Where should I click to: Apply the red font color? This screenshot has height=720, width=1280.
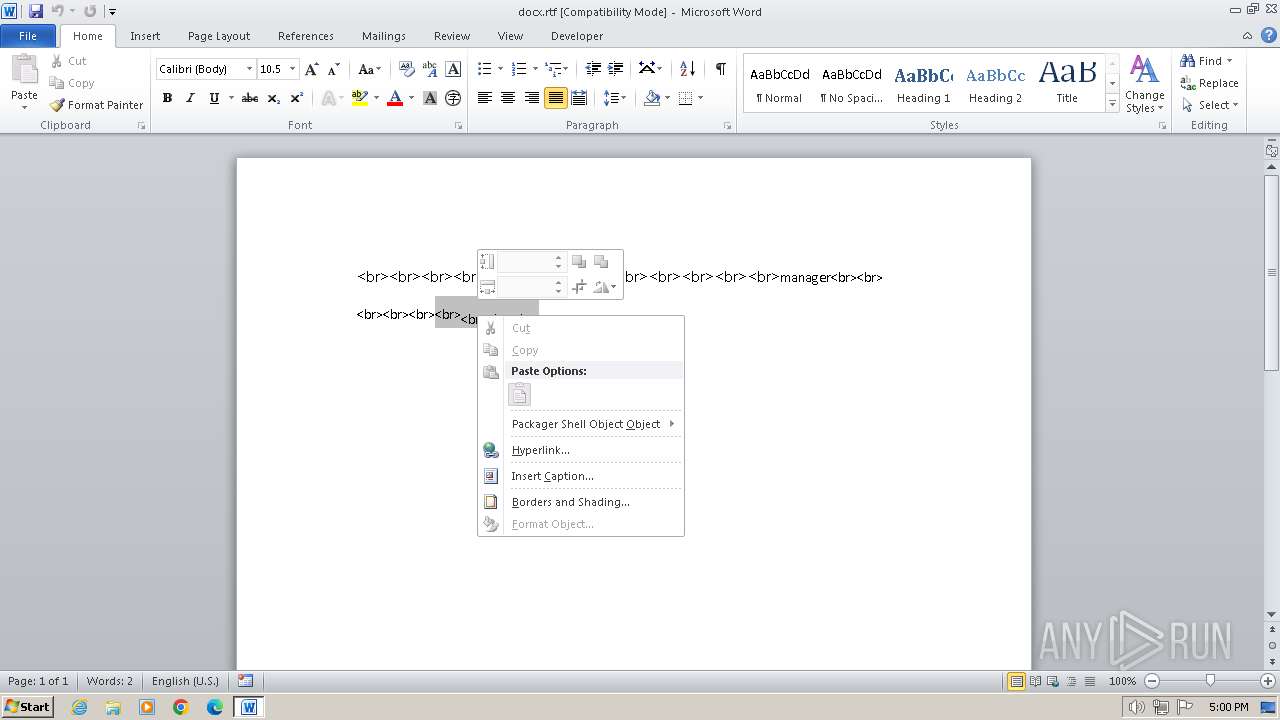[x=394, y=98]
